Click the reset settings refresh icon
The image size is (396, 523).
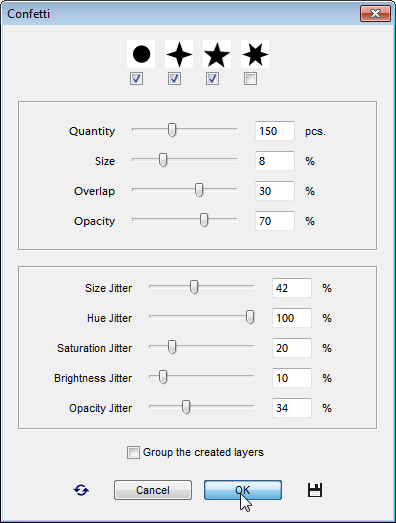[x=81, y=490]
